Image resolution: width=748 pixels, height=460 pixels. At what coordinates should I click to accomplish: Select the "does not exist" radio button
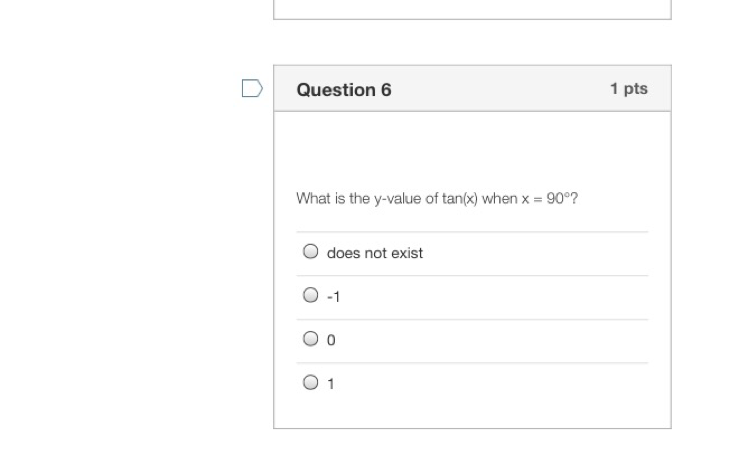click(311, 252)
